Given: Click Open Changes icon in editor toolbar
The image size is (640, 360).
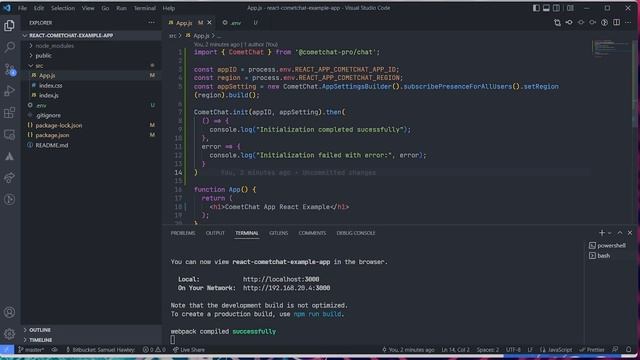Looking at the screenshot, I should tap(557, 22).
